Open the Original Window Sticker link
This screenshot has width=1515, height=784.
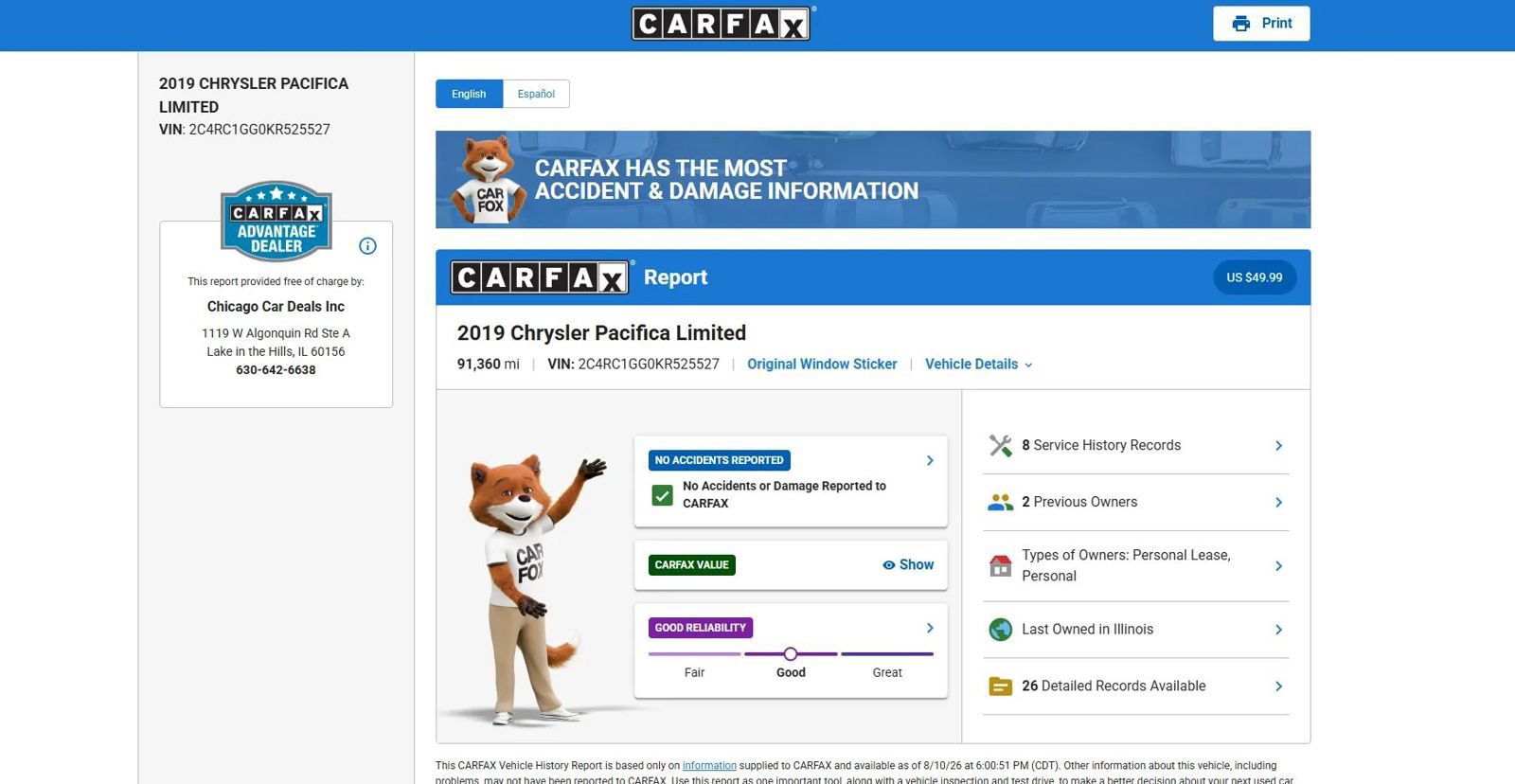822,365
